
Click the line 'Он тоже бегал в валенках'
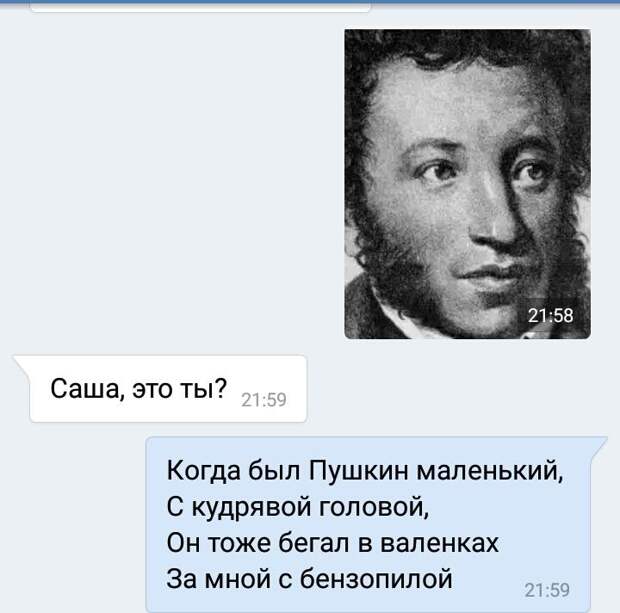[x=333, y=543]
